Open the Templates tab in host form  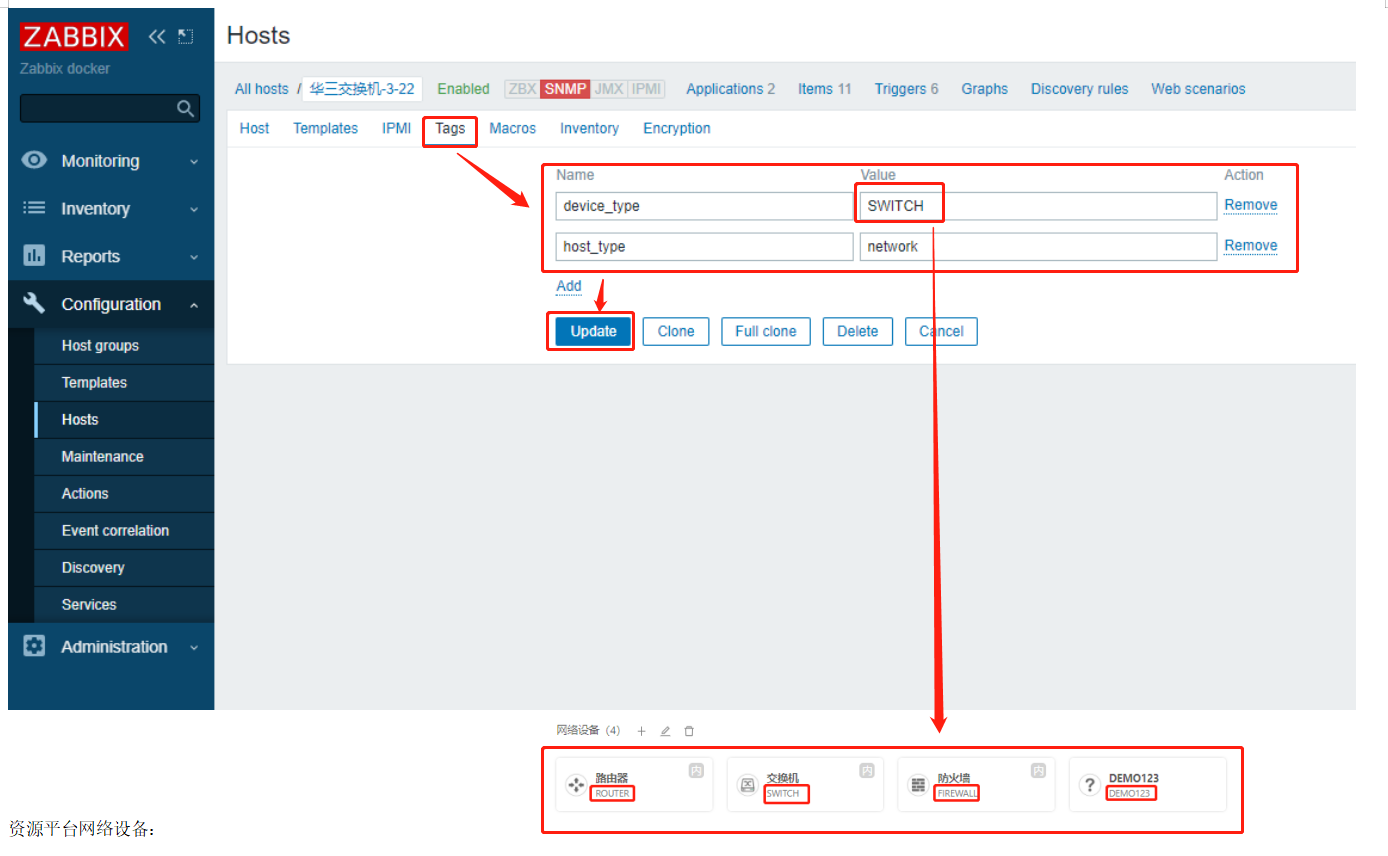click(x=325, y=128)
